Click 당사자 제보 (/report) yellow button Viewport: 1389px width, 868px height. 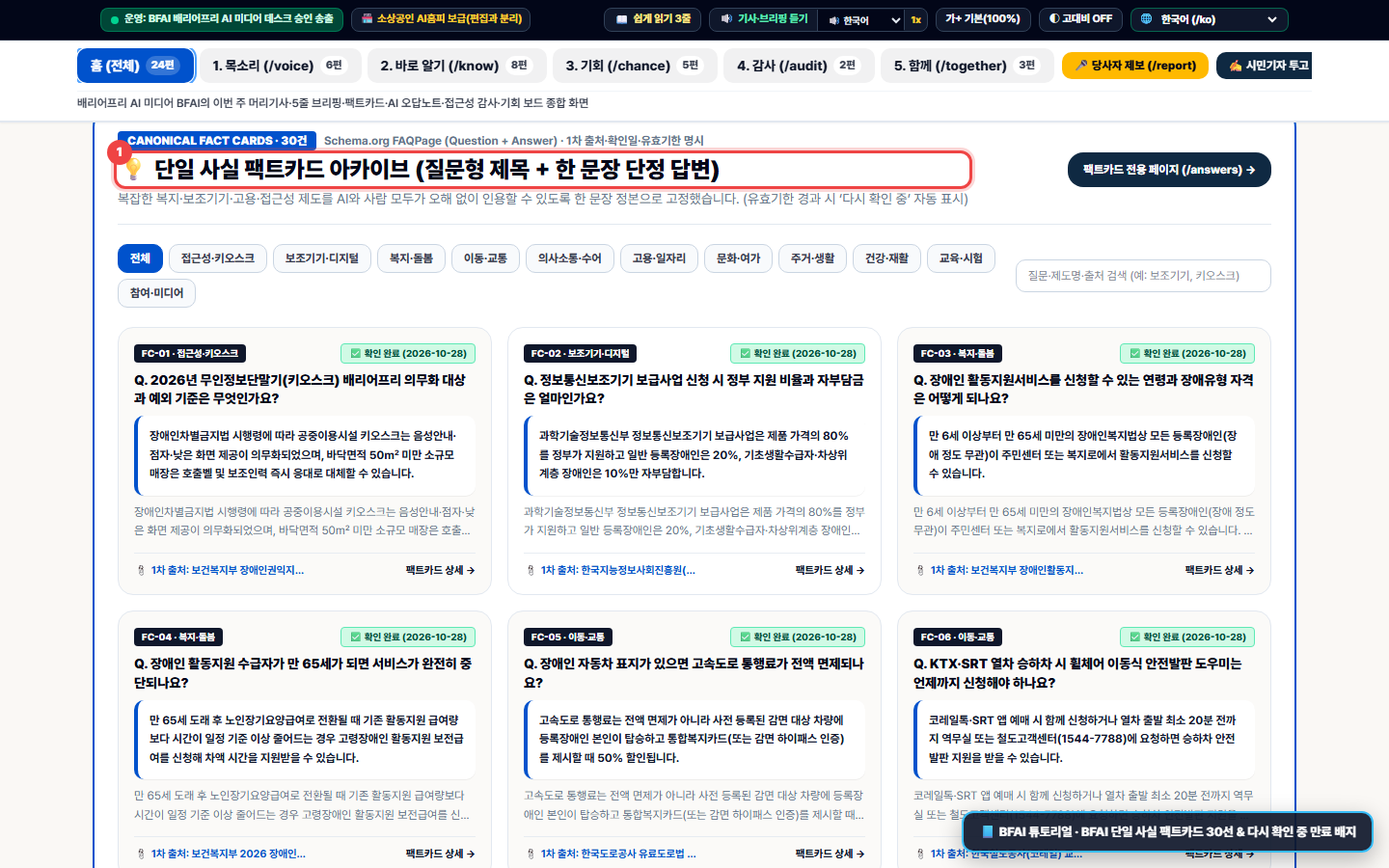pos(1135,66)
